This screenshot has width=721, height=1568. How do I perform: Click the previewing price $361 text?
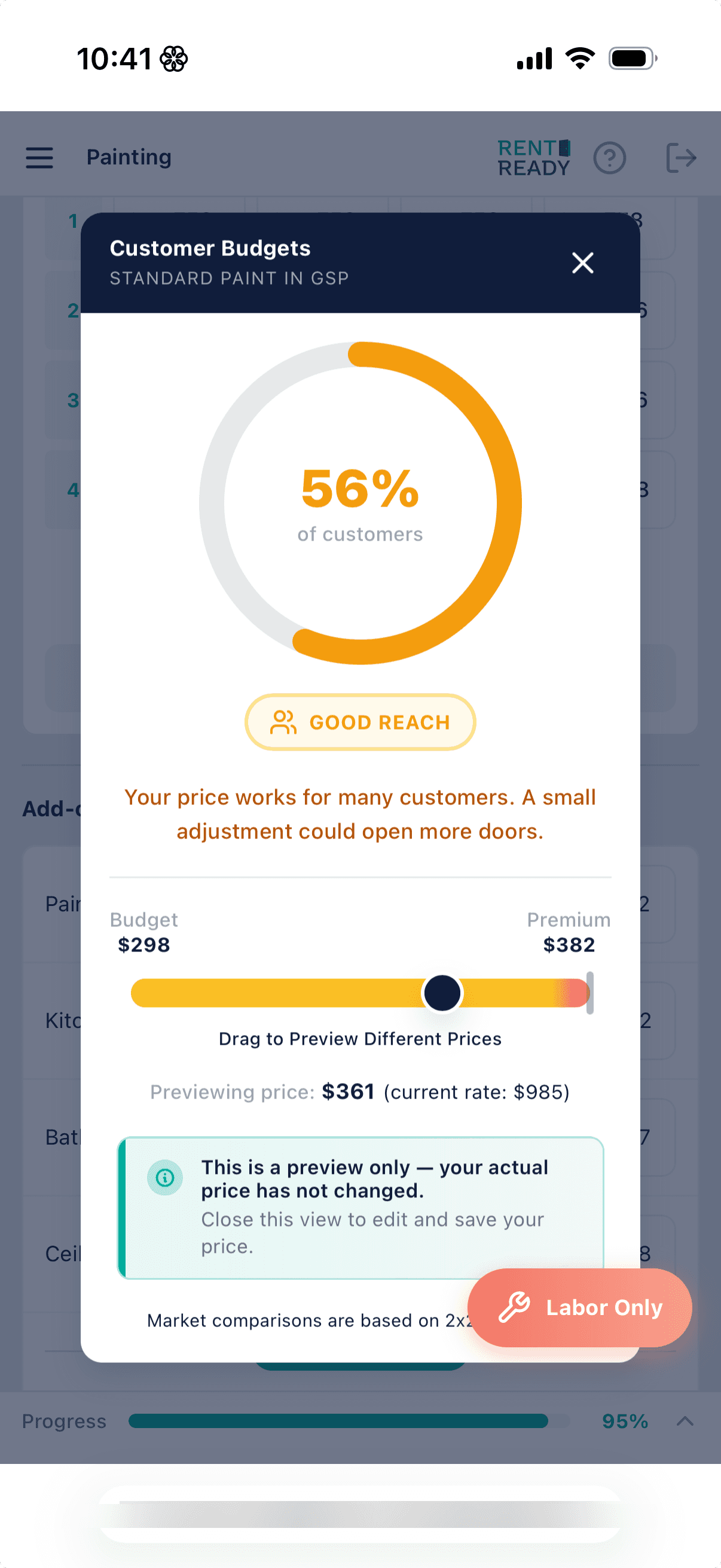(x=349, y=1091)
